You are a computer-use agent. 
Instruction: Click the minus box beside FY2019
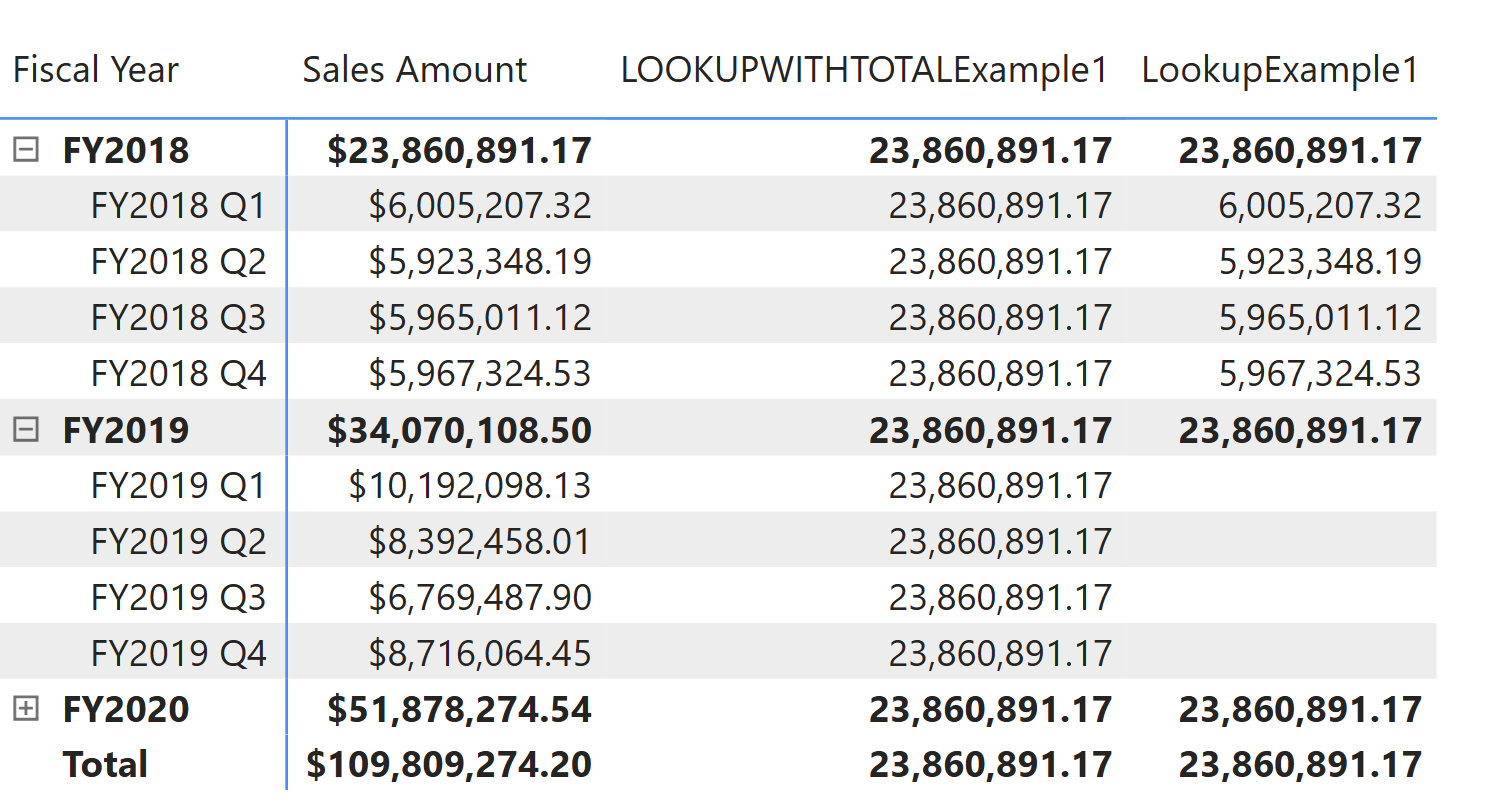point(25,429)
